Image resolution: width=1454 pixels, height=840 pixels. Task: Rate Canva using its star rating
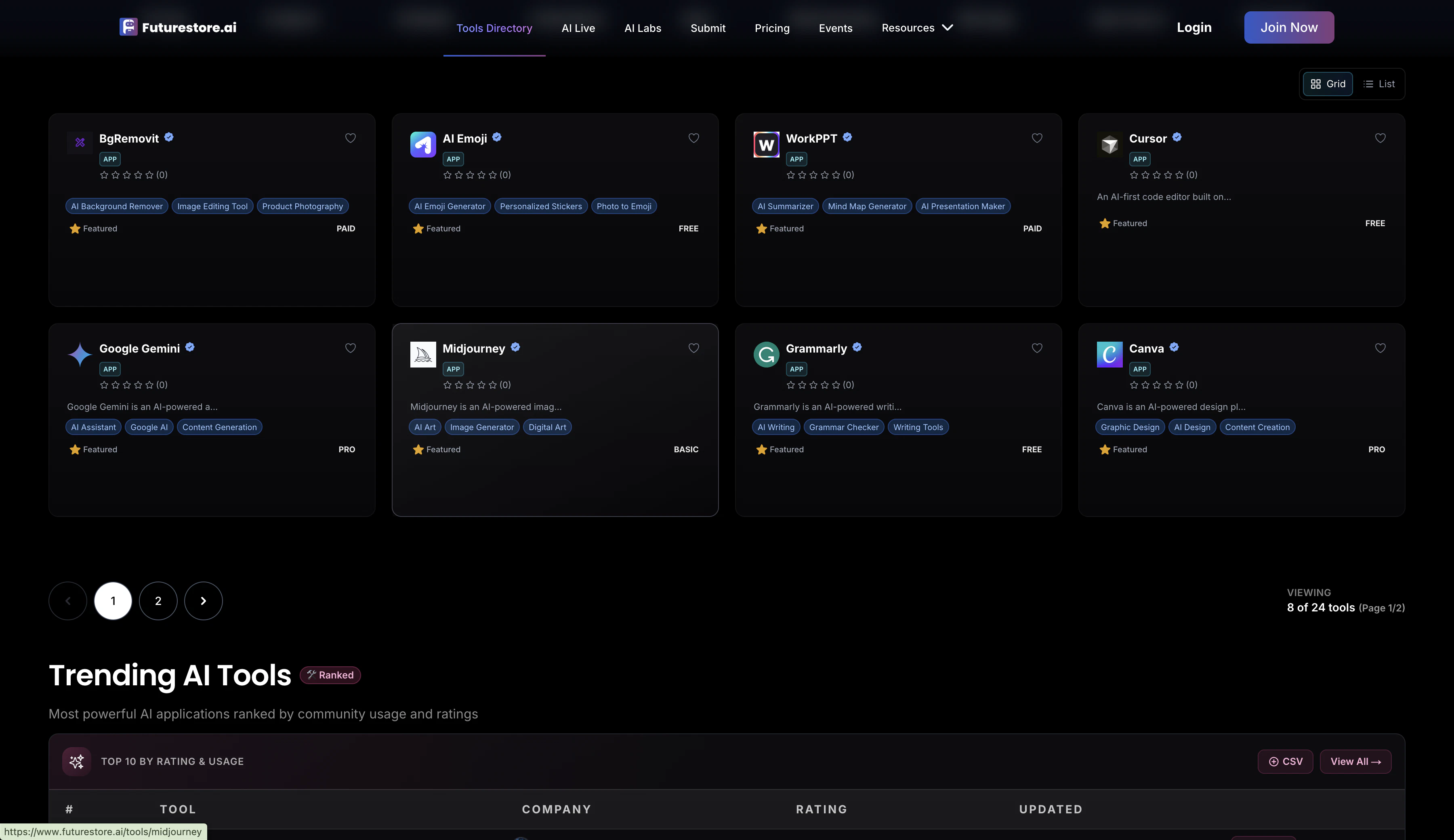click(x=1157, y=385)
